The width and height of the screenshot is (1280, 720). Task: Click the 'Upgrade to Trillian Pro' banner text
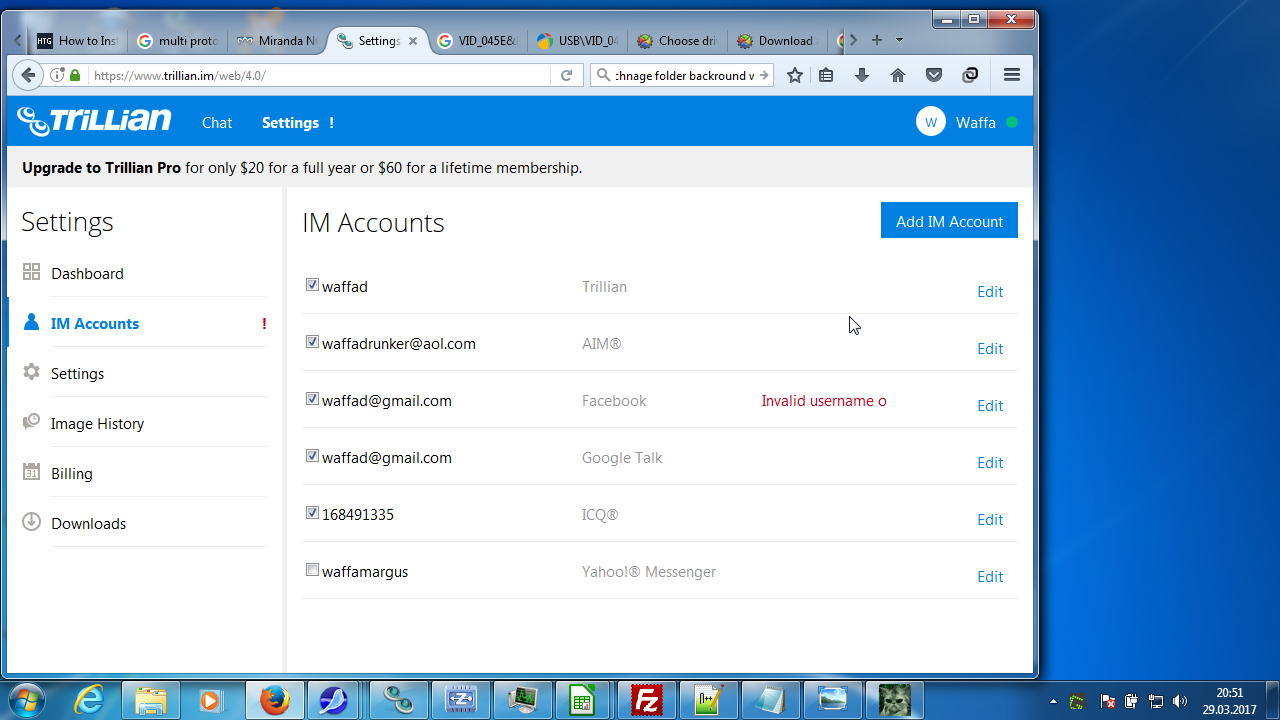click(x=101, y=168)
